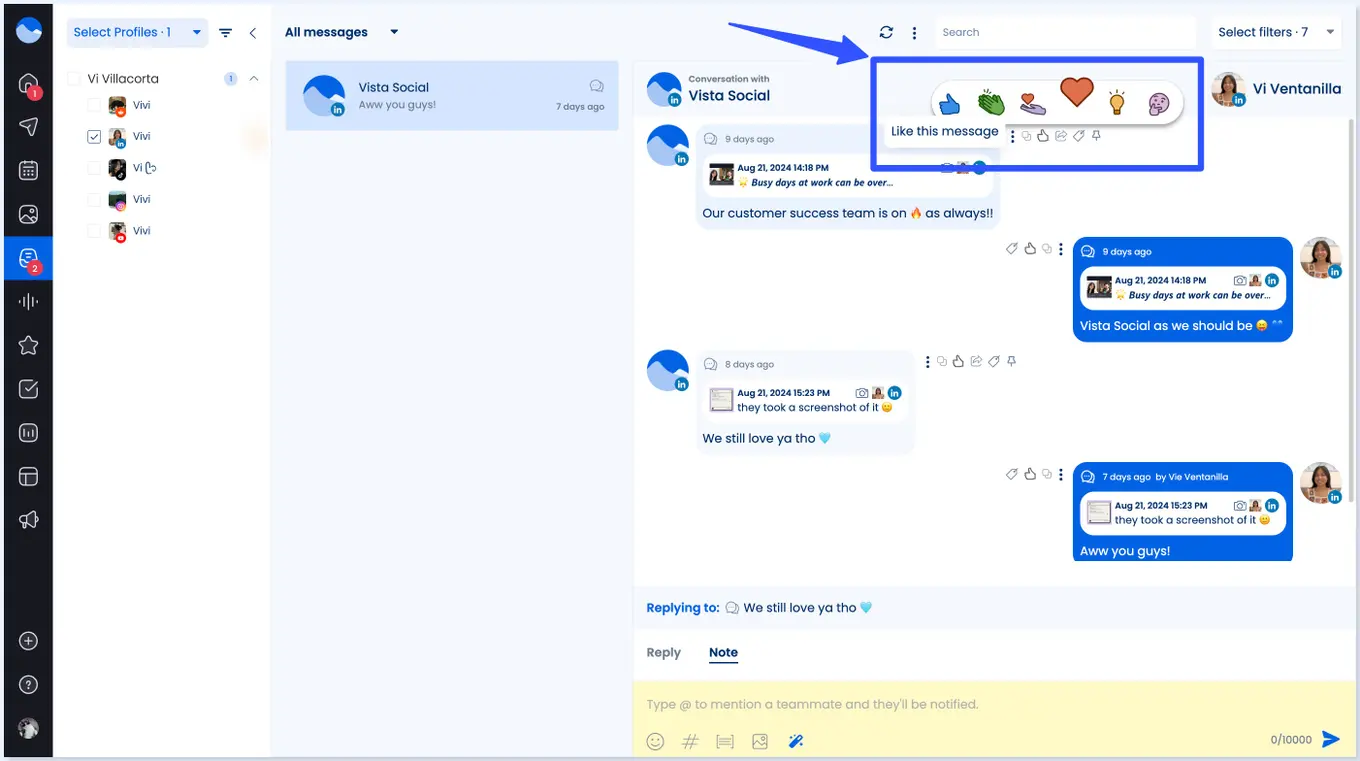Open the hashtag insertion tool
Viewport: 1360px width, 761px height.
(x=690, y=741)
